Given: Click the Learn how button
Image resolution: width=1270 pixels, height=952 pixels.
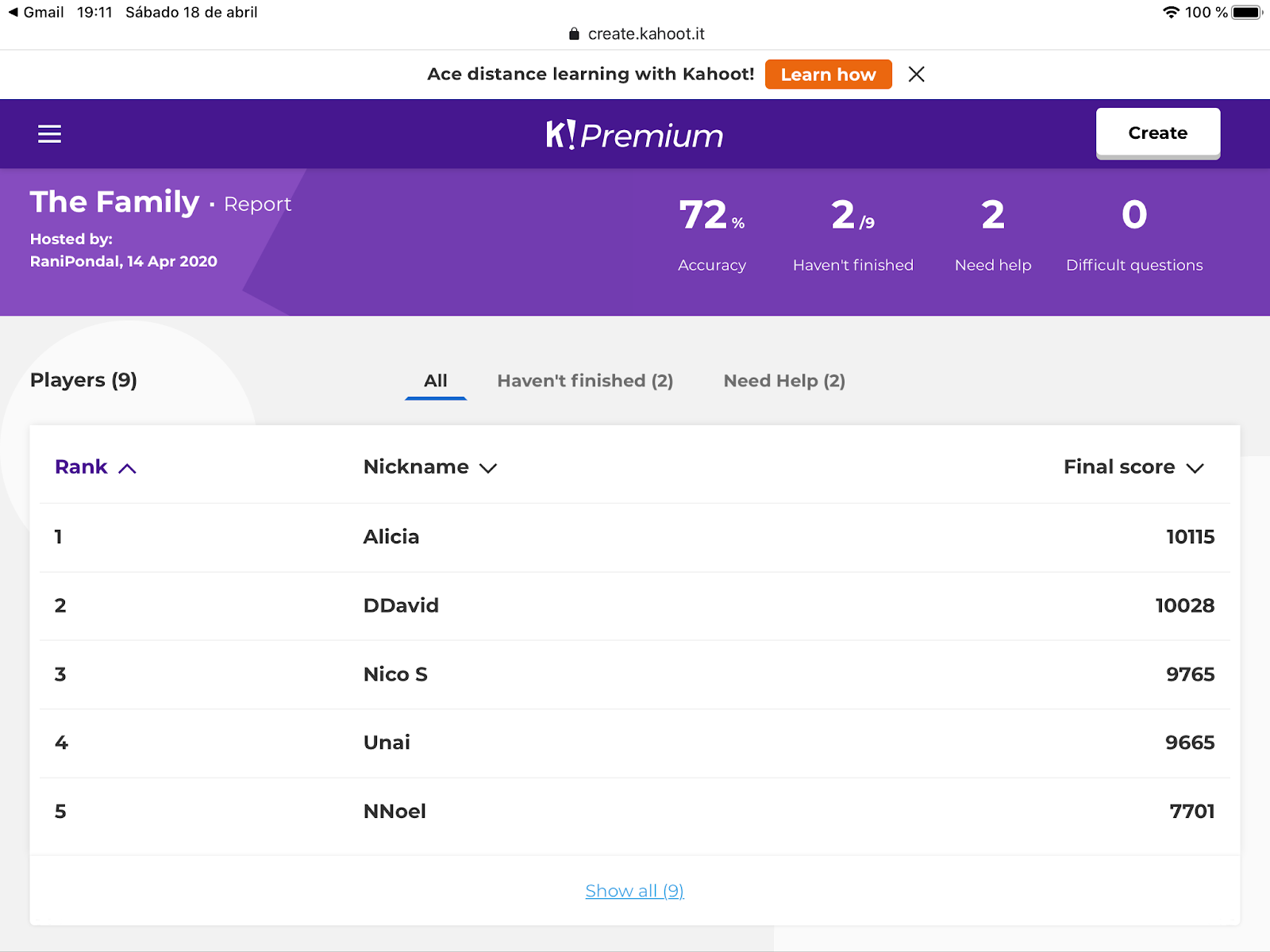Looking at the screenshot, I should pyautogui.click(x=829, y=75).
